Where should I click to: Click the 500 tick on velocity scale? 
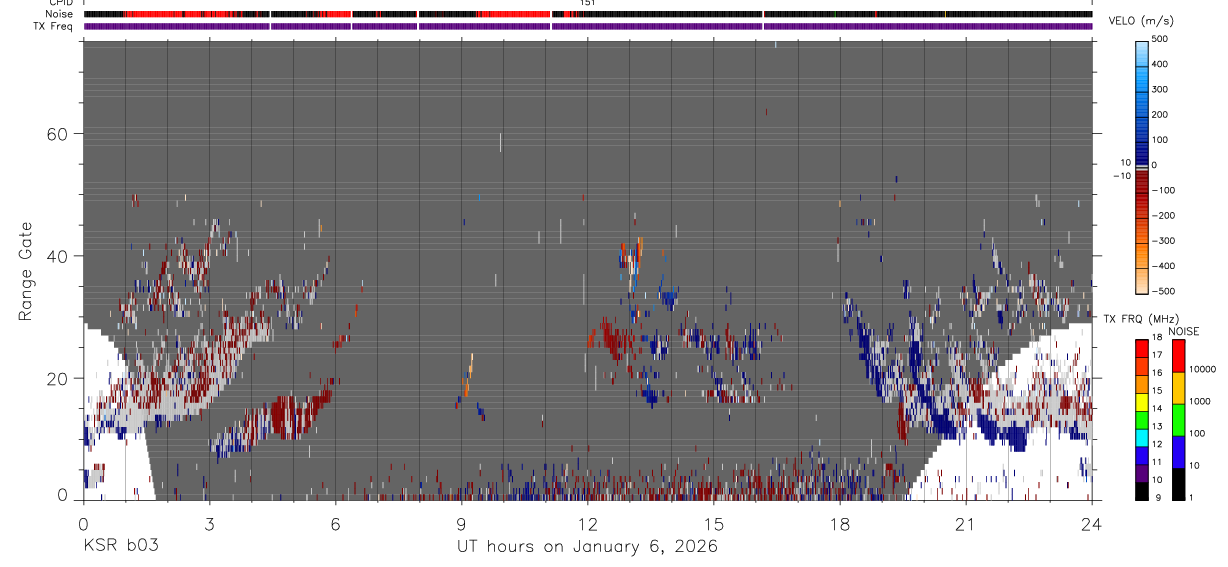tap(1161, 39)
